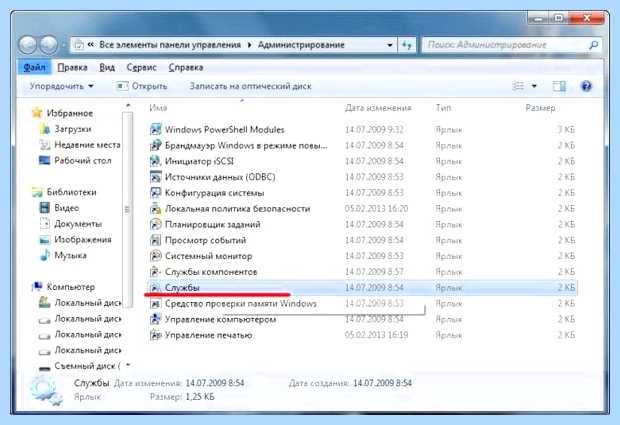Click the refresh button beside the address bar

pyautogui.click(x=407, y=45)
